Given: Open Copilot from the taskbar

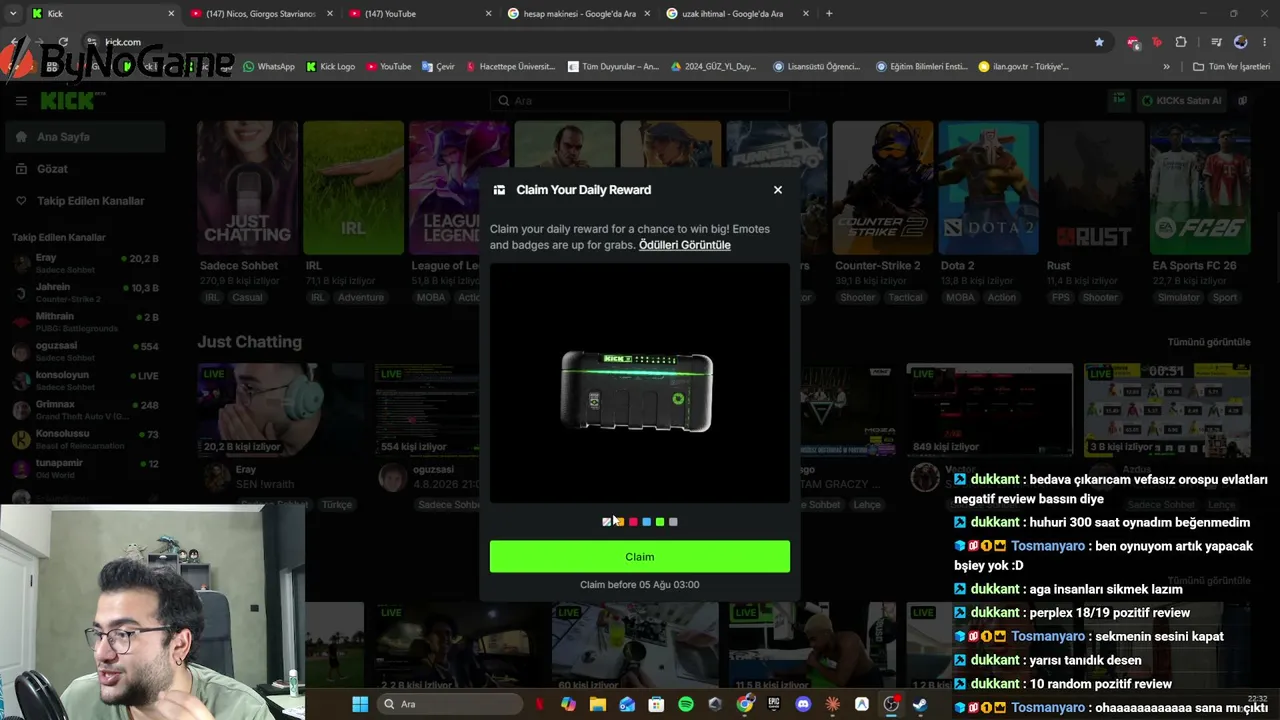Looking at the screenshot, I should point(569,704).
